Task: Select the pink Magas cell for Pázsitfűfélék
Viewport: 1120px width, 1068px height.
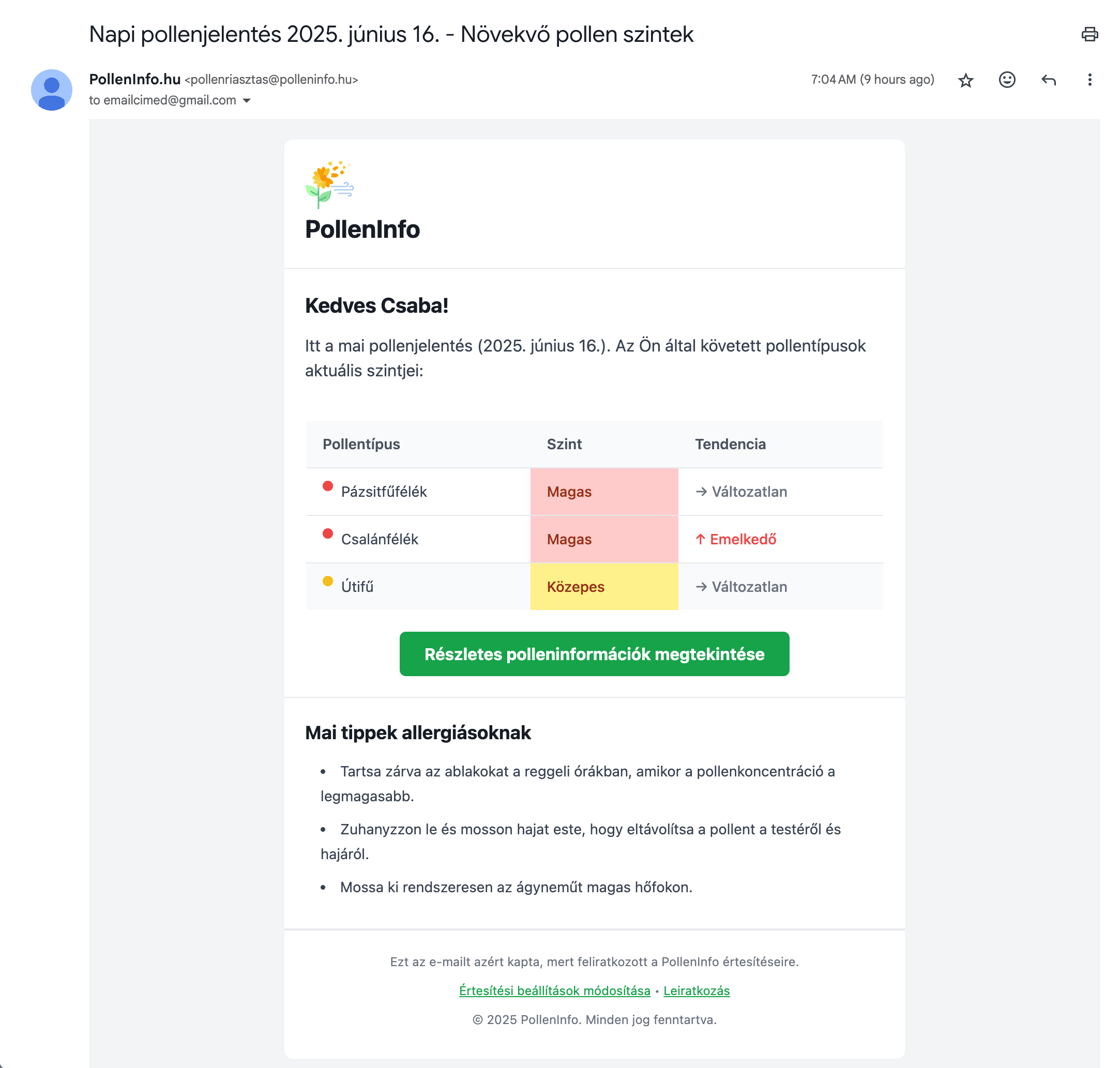Action: click(x=604, y=492)
